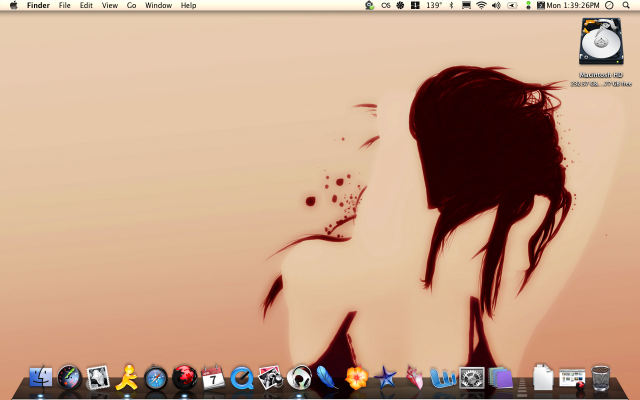The height and width of the screenshot is (400, 640).
Task: Open Finder from the Dock
Action: 41,377
